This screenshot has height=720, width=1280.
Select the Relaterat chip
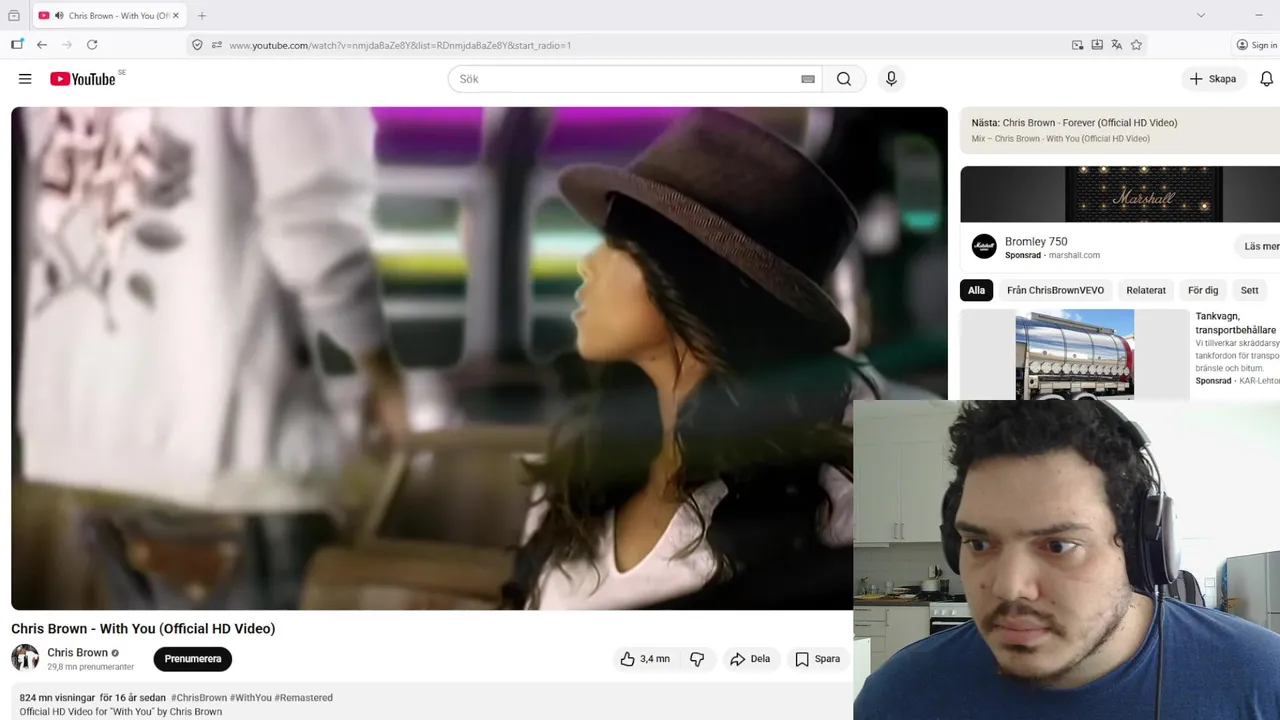coord(1146,290)
